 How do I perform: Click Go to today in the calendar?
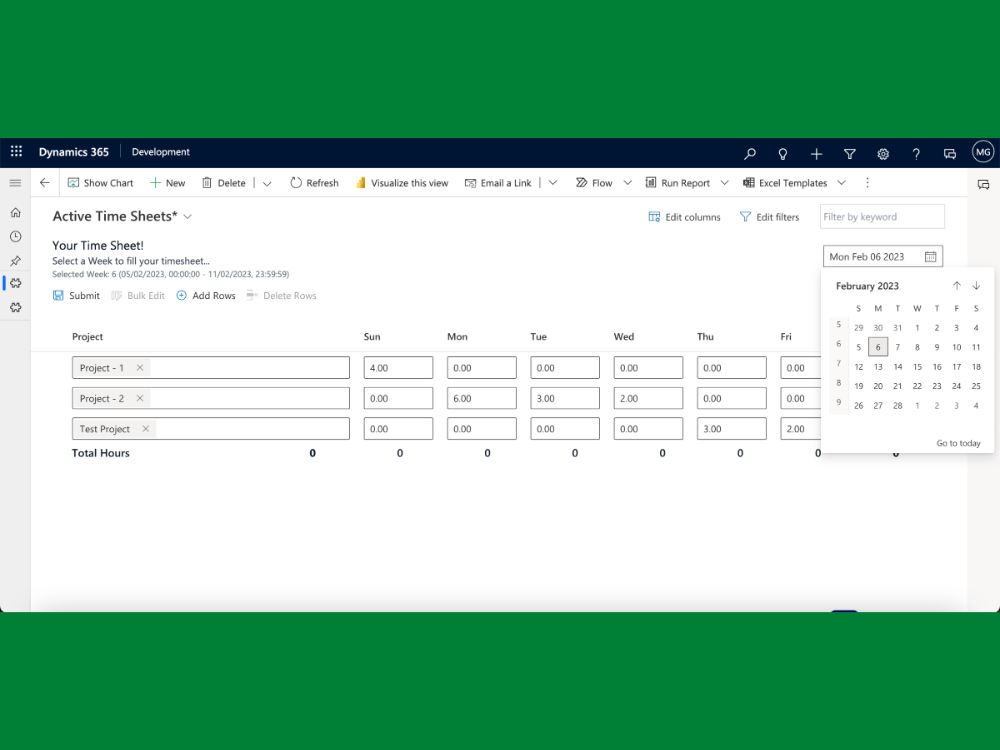(x=958, y=443)
